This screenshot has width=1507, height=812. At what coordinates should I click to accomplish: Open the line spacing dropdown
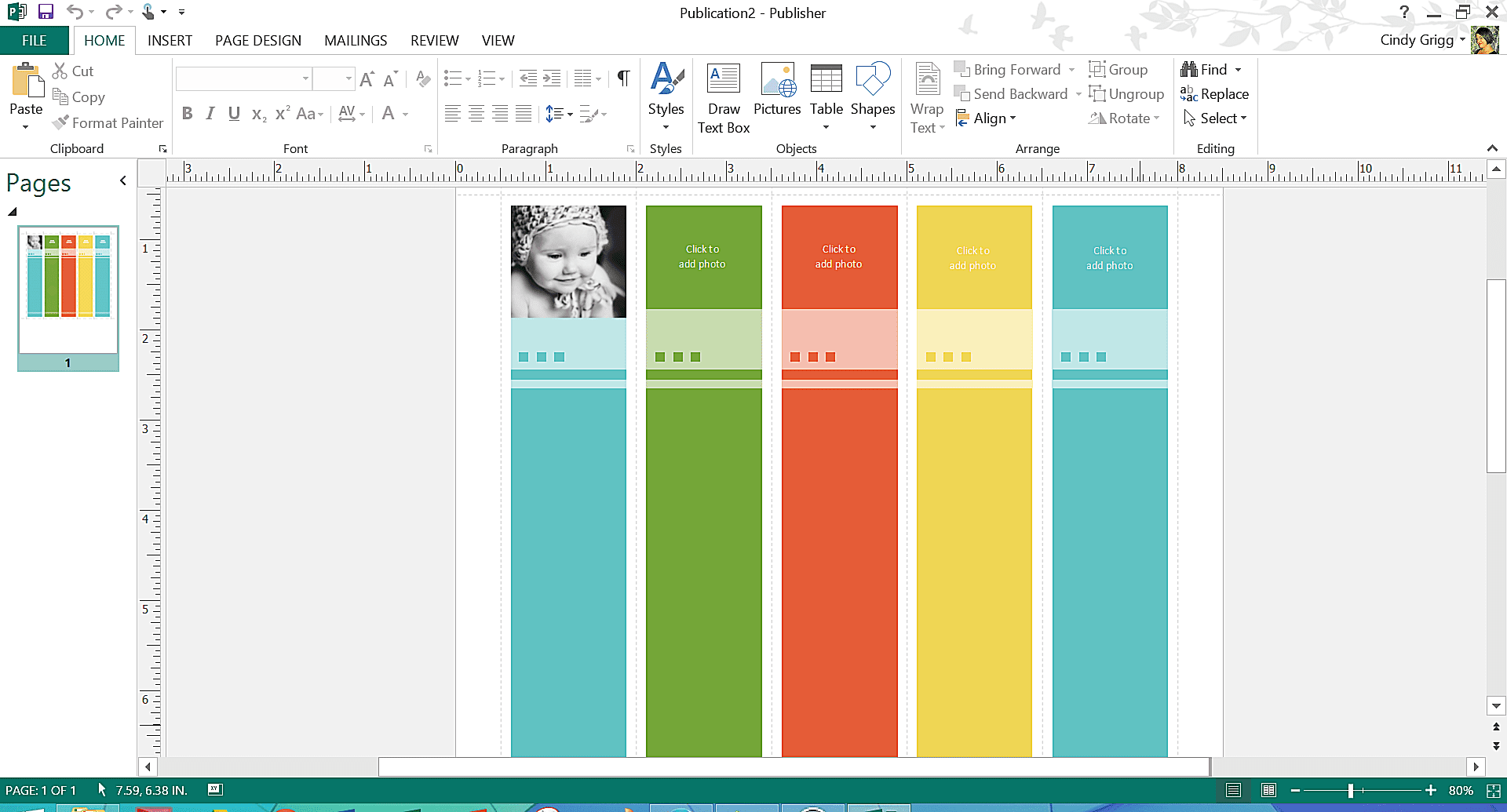[559, 114]
